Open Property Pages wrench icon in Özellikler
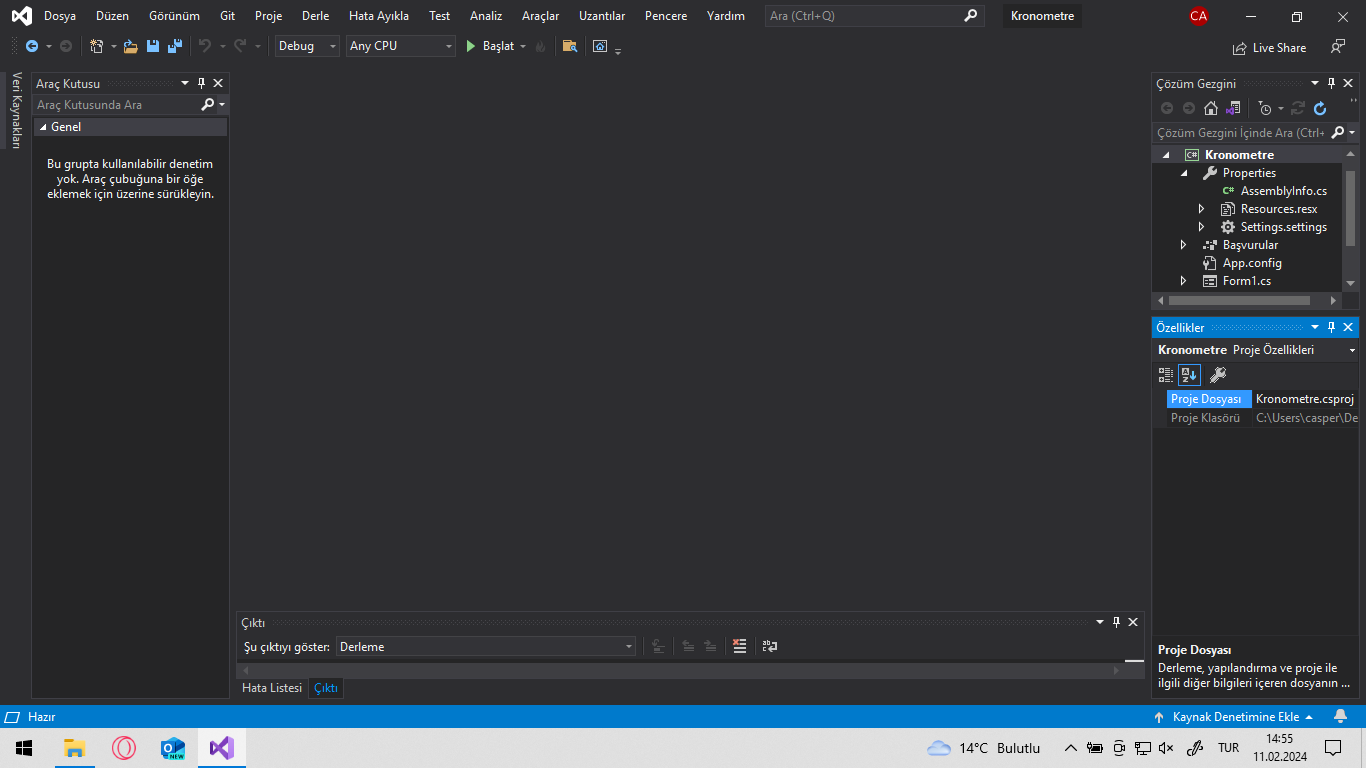This screenshot has height=768, width=1366. tap(1217, 375)
